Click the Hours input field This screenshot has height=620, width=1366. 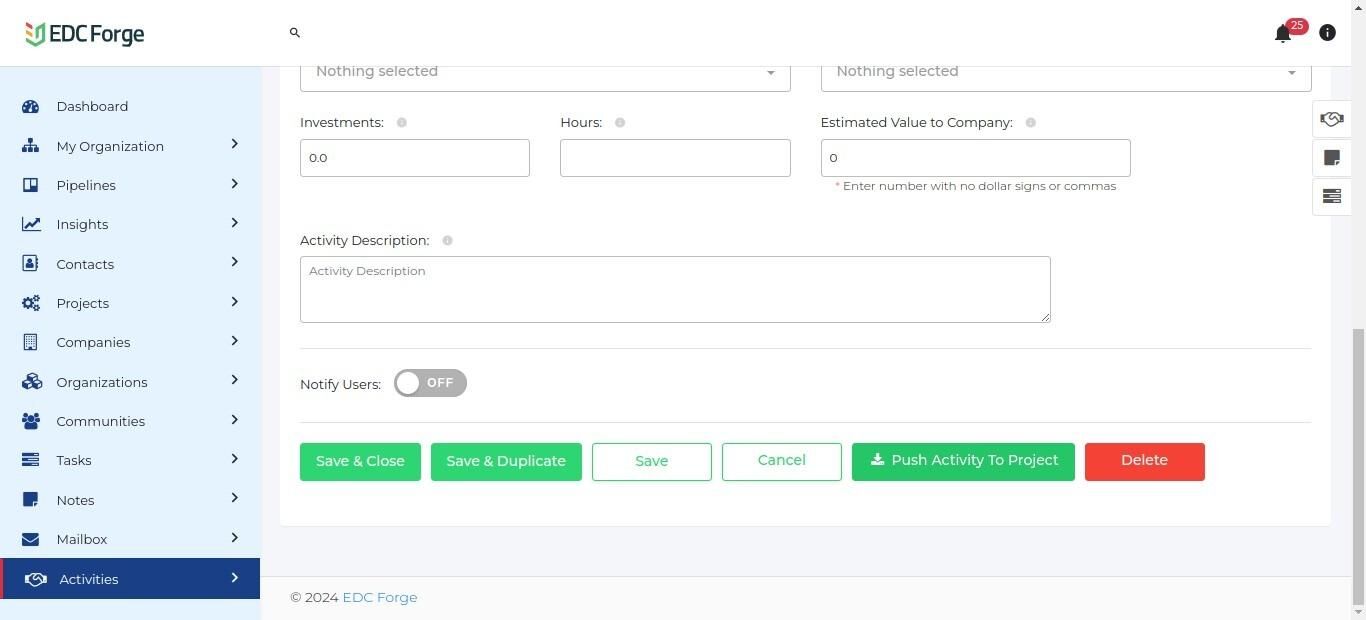point(675,158)
